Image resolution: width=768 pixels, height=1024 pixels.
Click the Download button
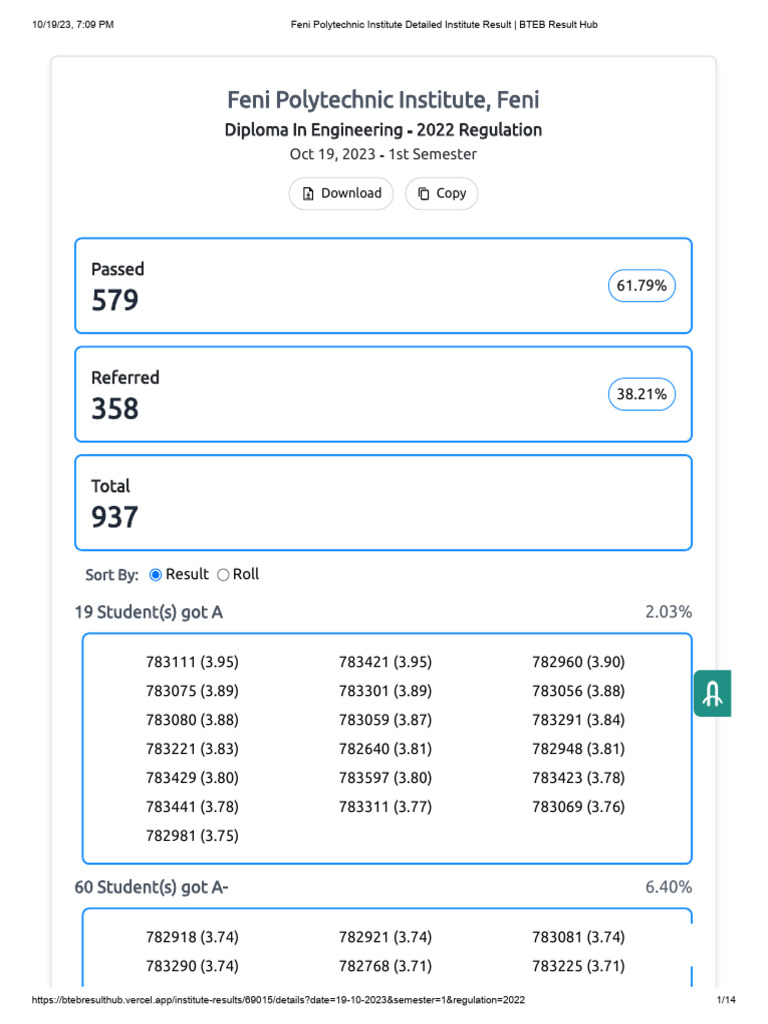coord(341,193)
